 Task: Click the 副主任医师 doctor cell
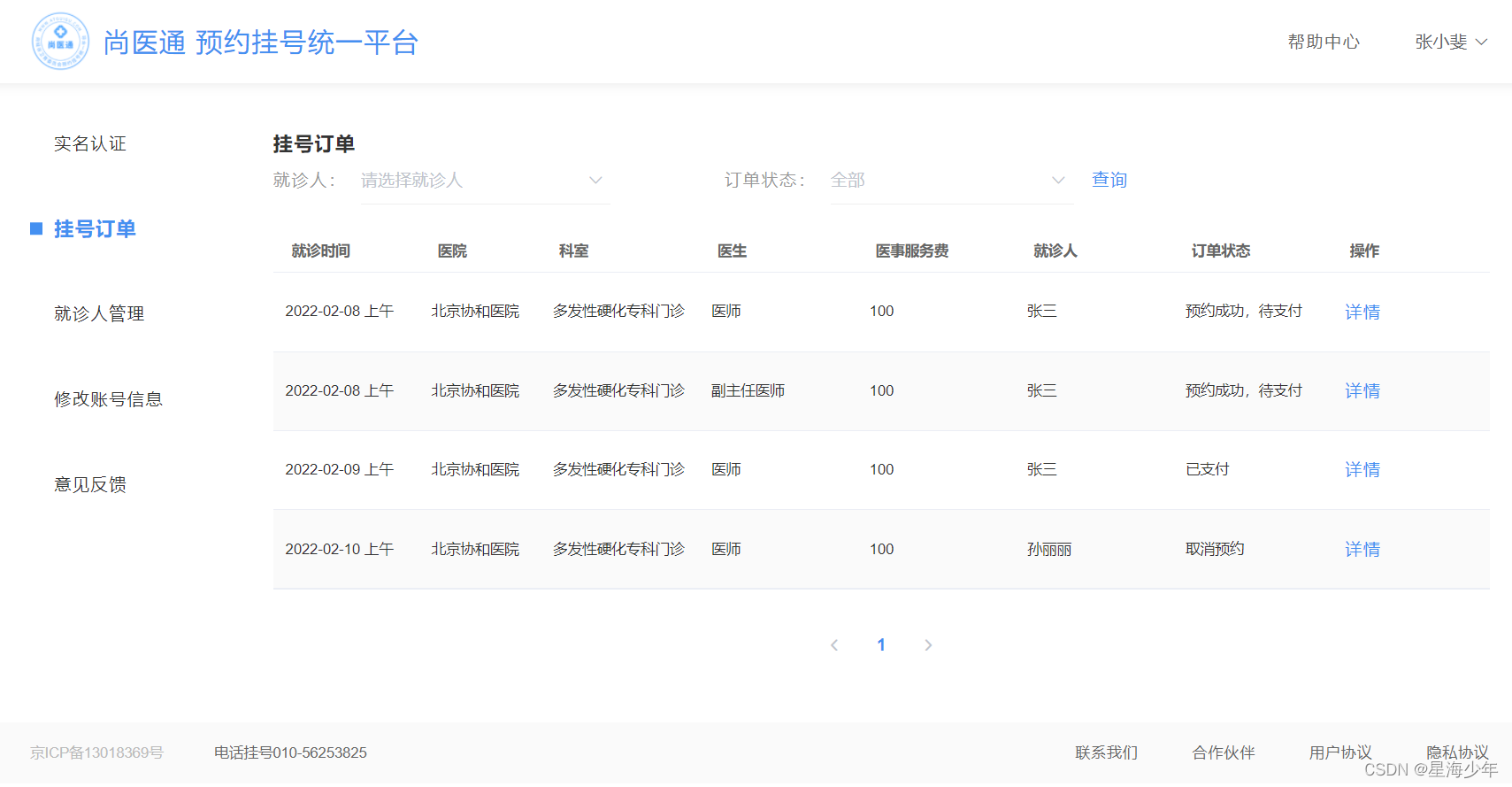coord(748,390)
